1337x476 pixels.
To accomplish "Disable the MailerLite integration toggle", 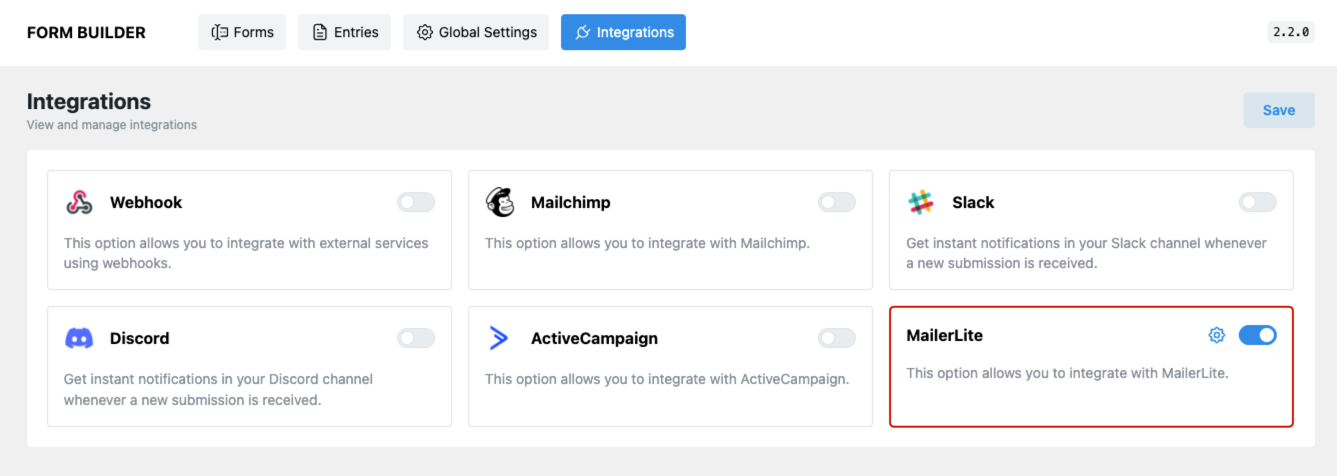I will (1258, 335).
